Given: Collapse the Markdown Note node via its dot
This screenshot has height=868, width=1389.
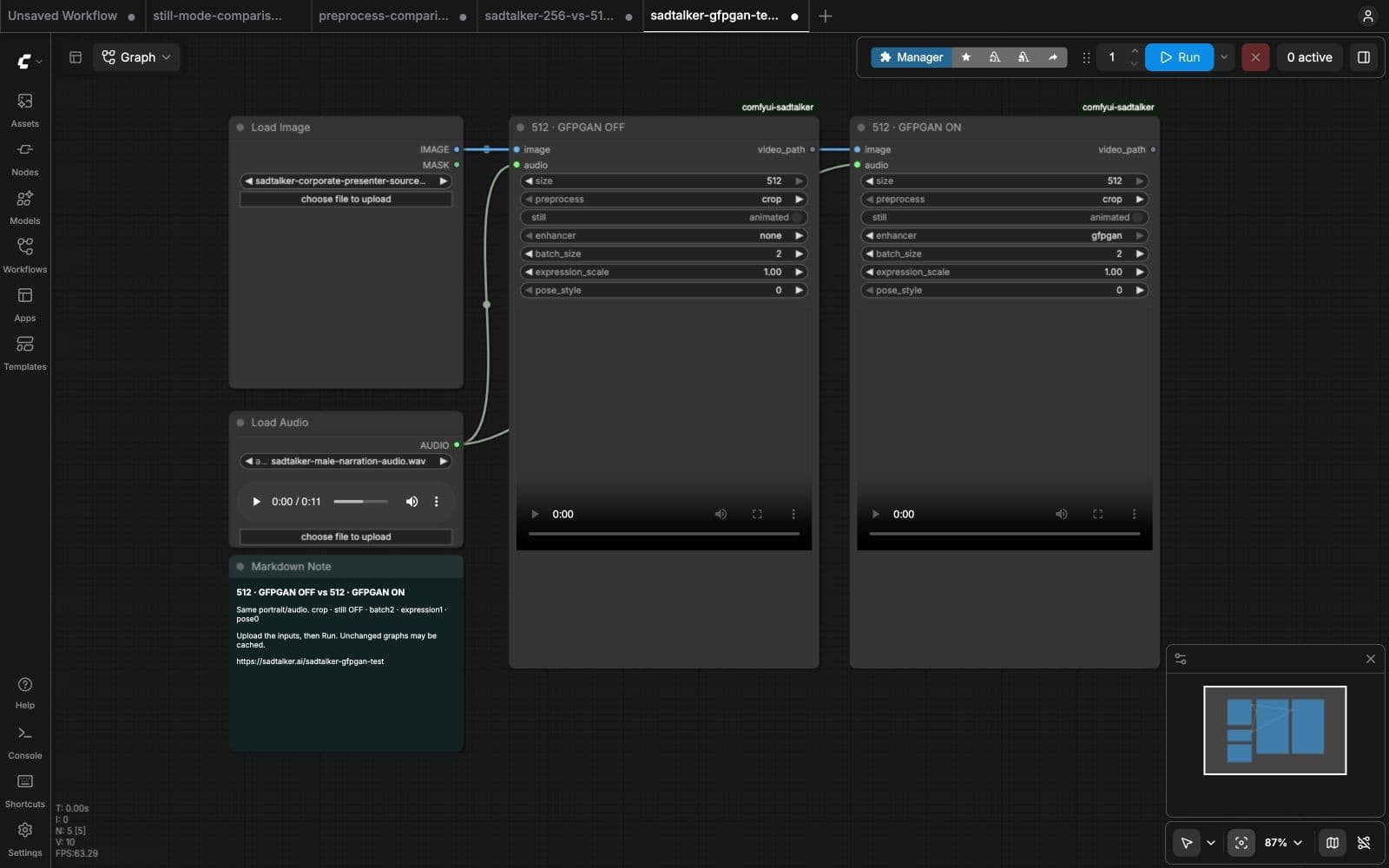Looking at the screenshot, I should (240, 566).
